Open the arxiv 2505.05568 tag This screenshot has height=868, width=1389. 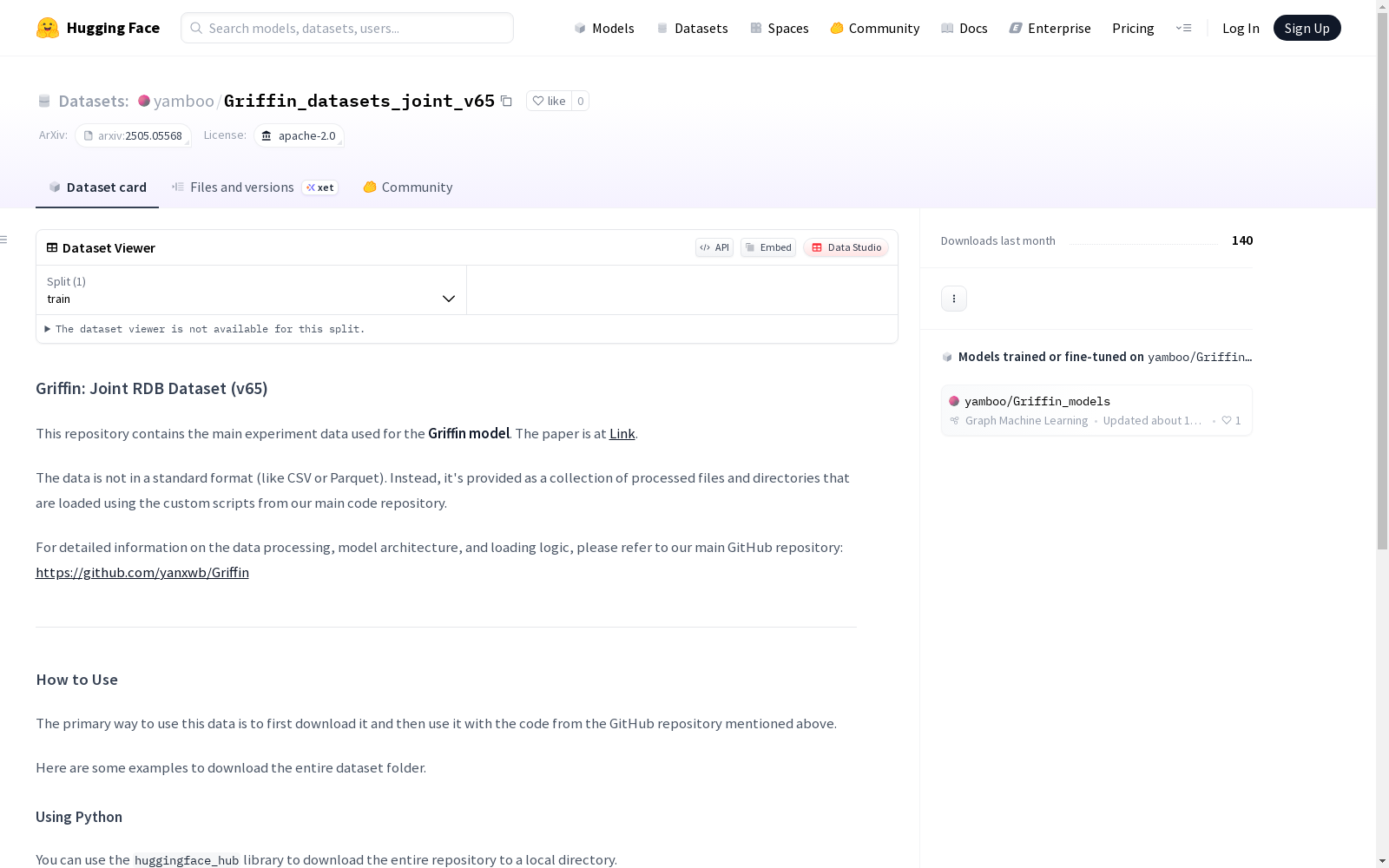[133, 135]
